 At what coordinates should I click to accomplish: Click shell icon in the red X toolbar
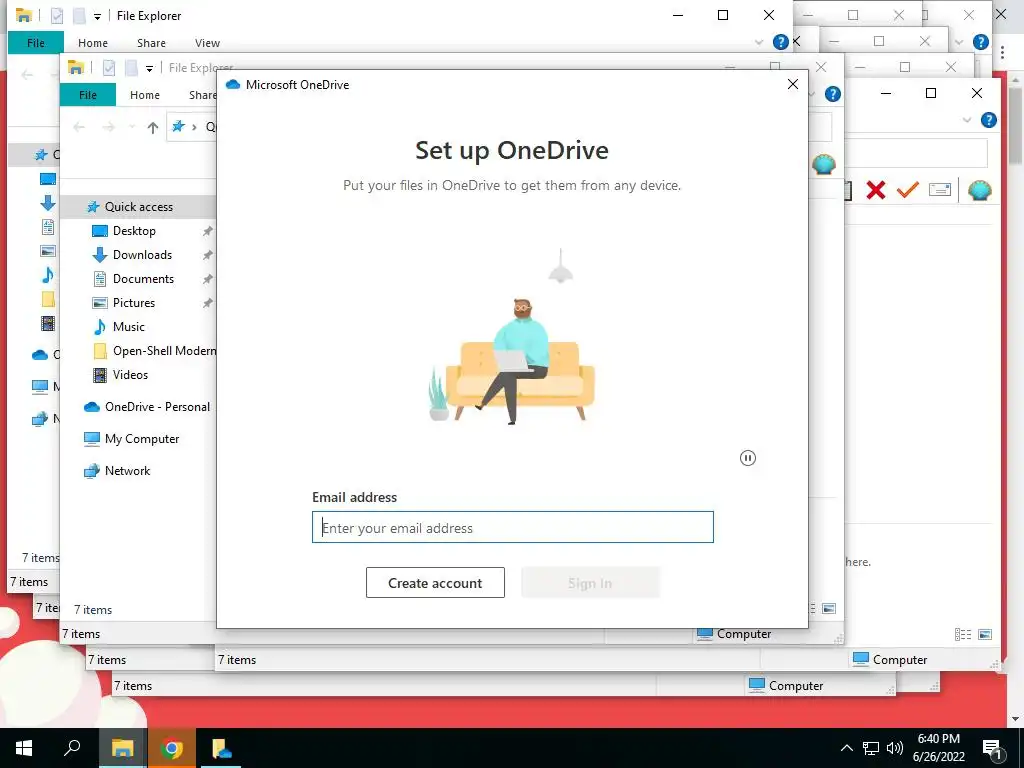pos(980,190)
